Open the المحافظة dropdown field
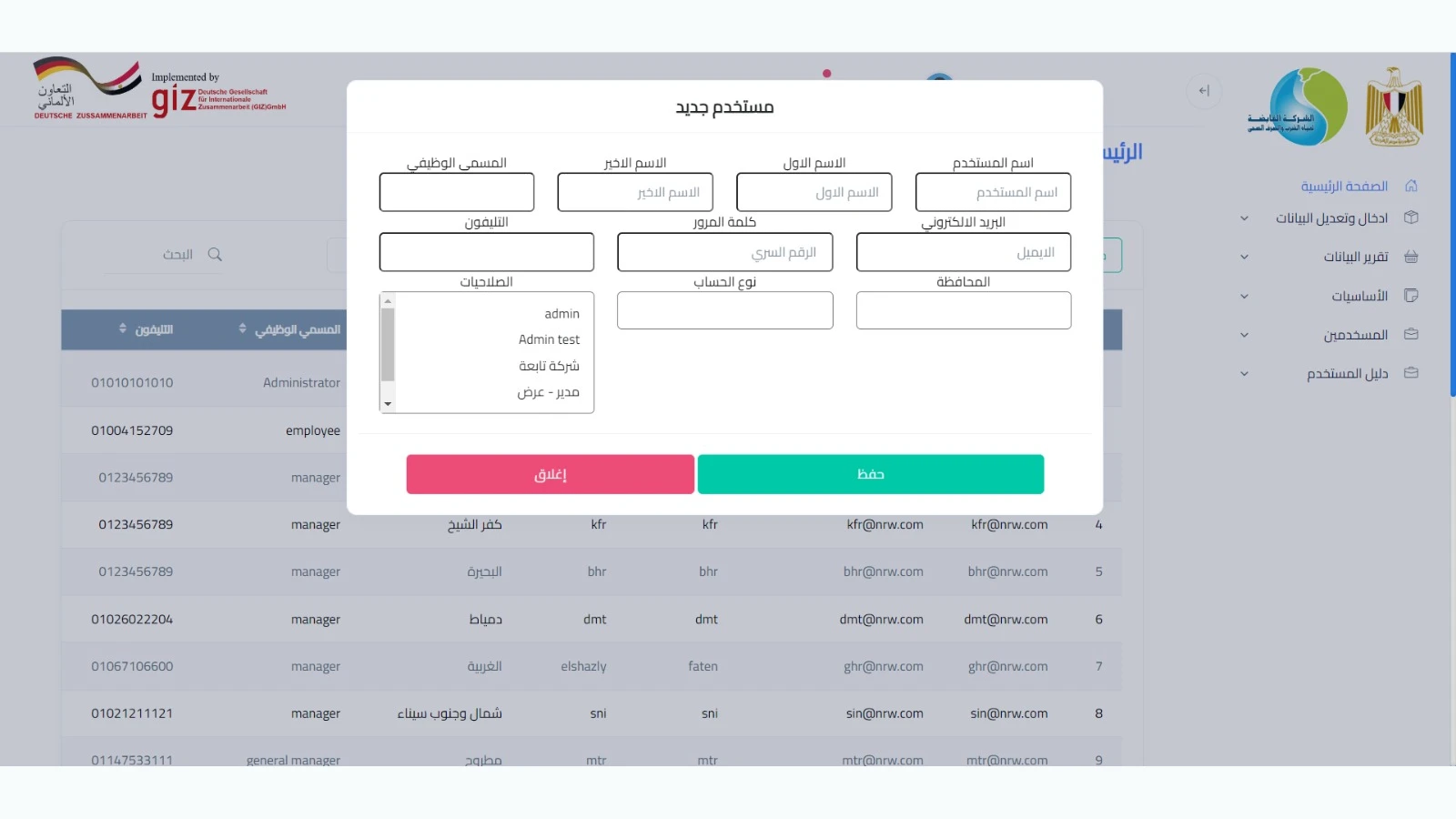Image resolution: width=1456 pixels, height=819 pixels. [x=964, y=310]
